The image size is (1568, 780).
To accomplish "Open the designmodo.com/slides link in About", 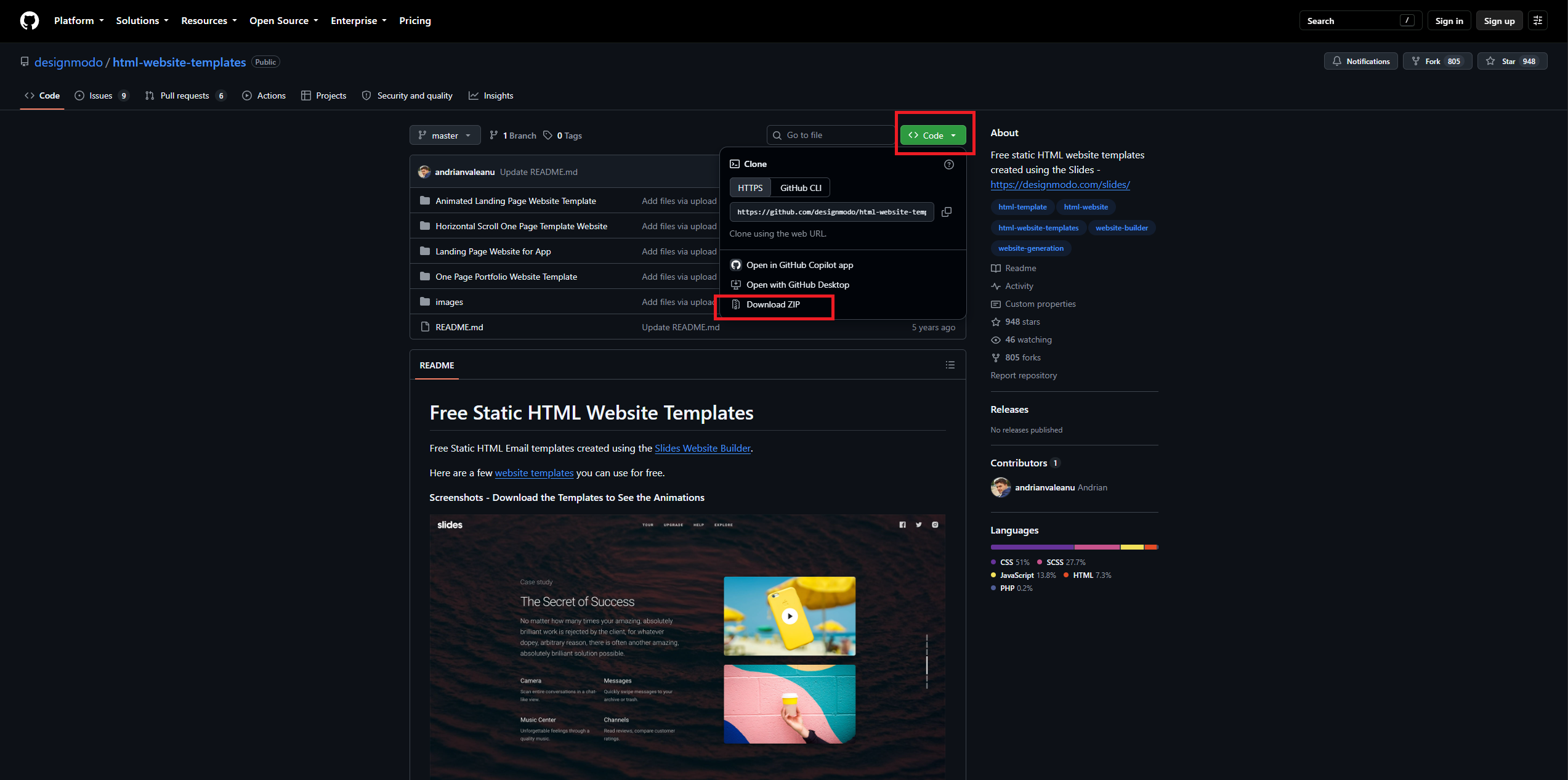I will (x=1060, y=185).
